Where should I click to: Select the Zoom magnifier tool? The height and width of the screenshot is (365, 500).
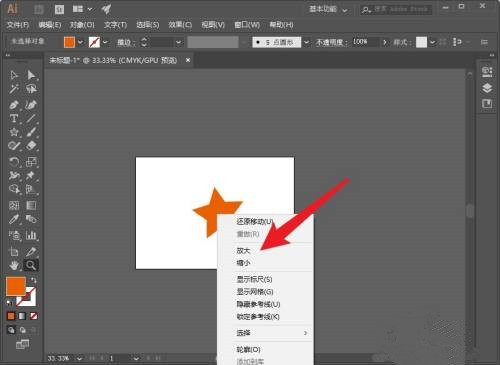coord(31,265)
